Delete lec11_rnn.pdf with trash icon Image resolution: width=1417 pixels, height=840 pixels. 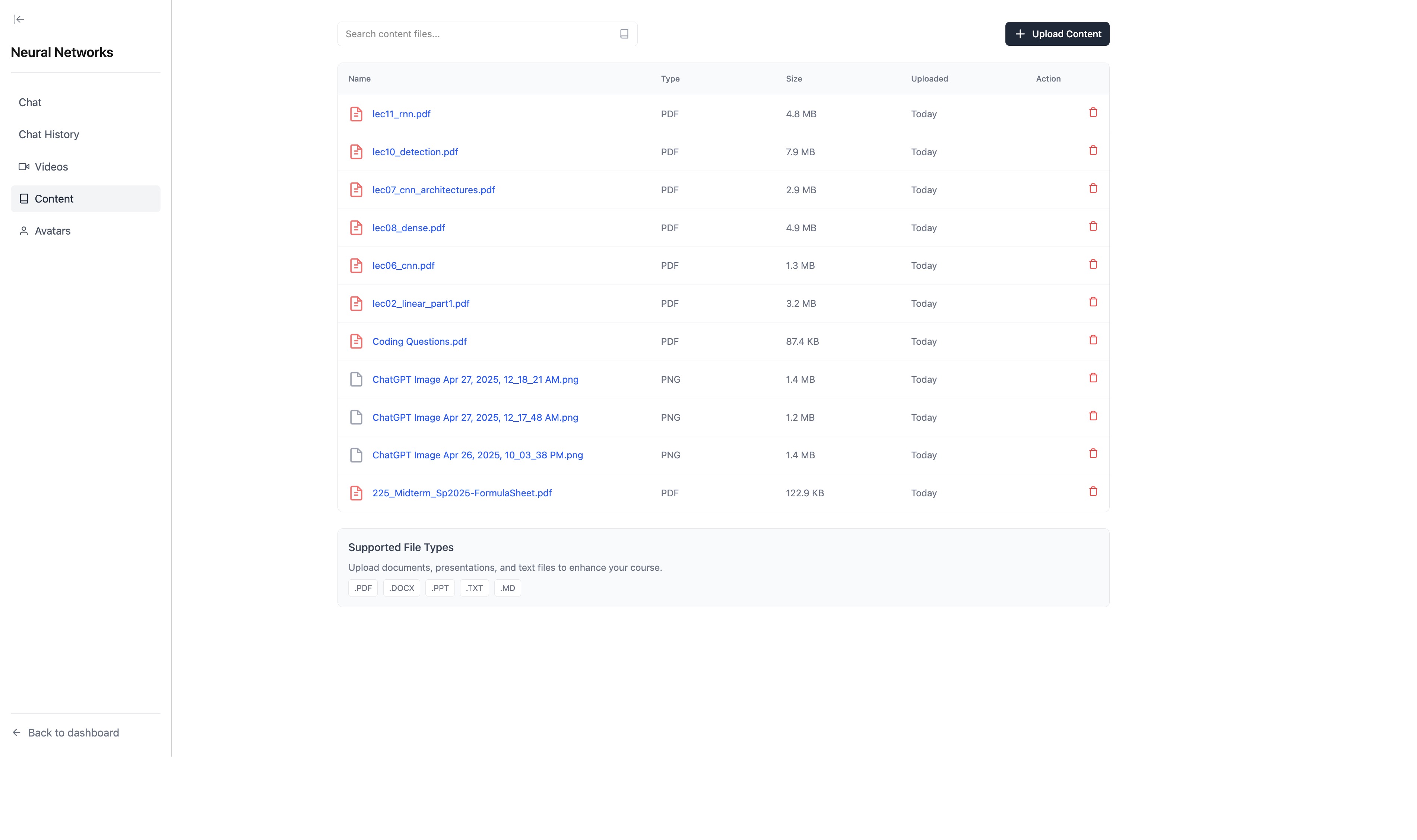coord(1093,113)
